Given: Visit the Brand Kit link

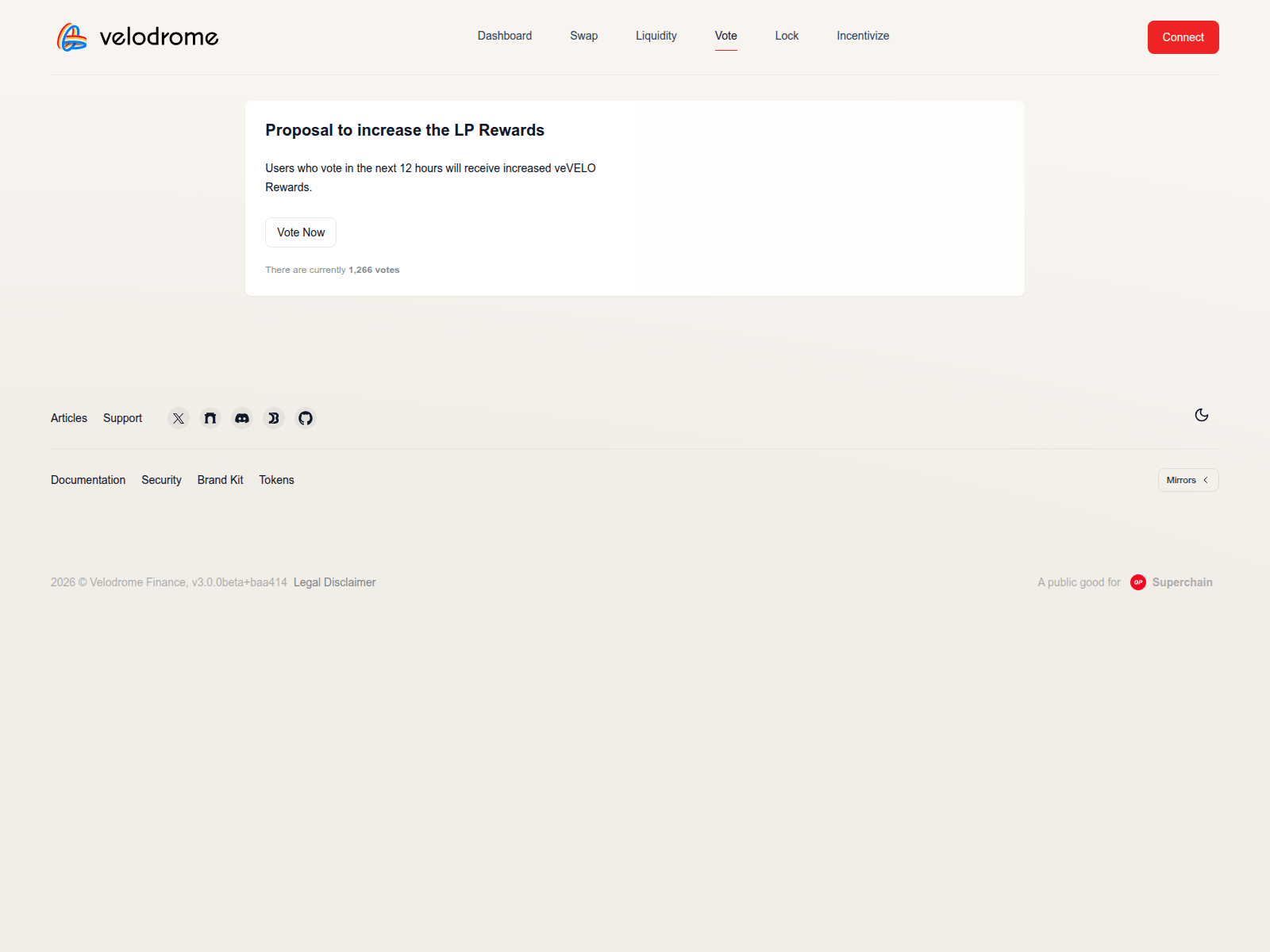Looking at the screenshot, I should [x=220, y=480].
